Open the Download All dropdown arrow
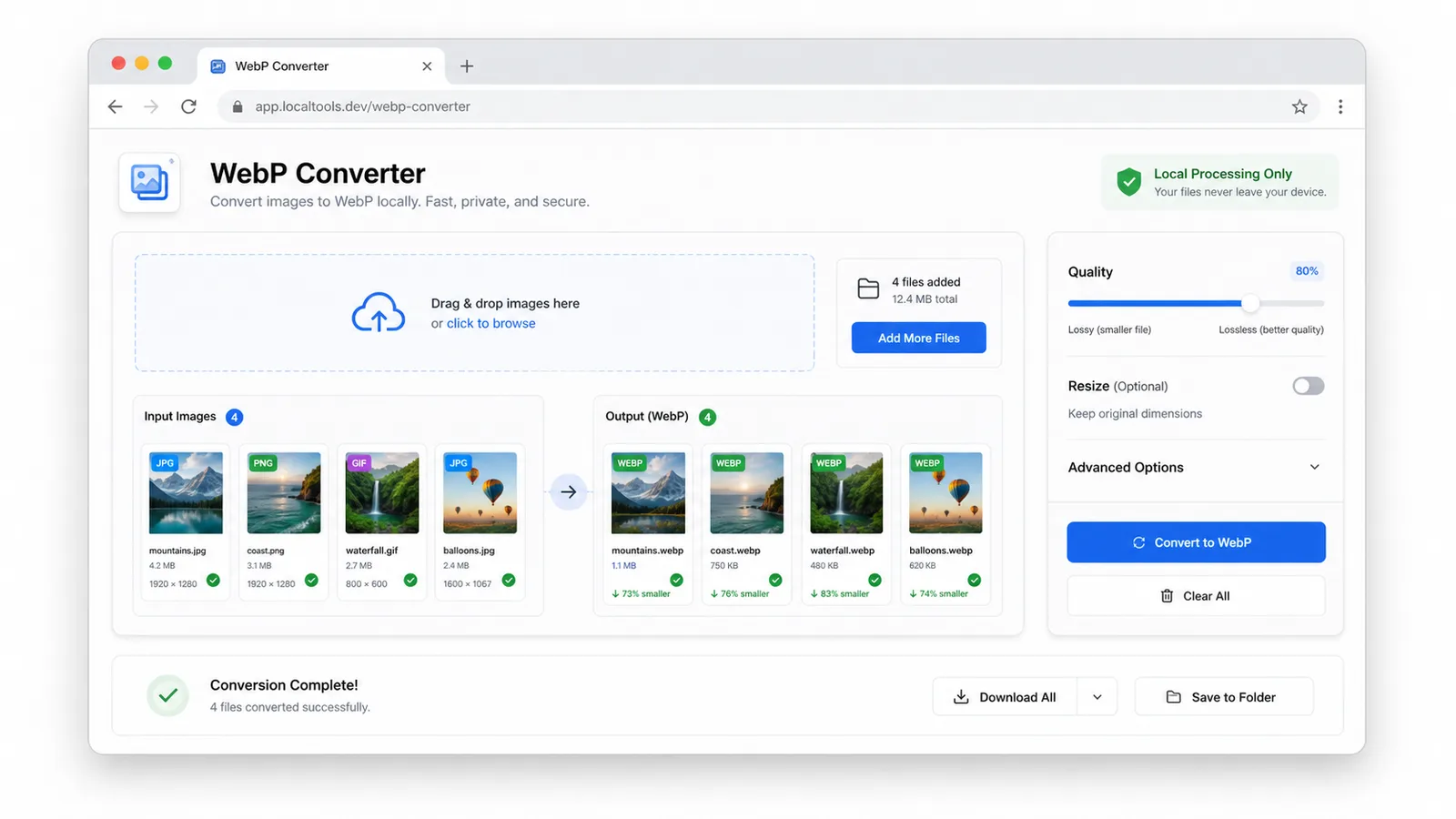 (1097, 697)
